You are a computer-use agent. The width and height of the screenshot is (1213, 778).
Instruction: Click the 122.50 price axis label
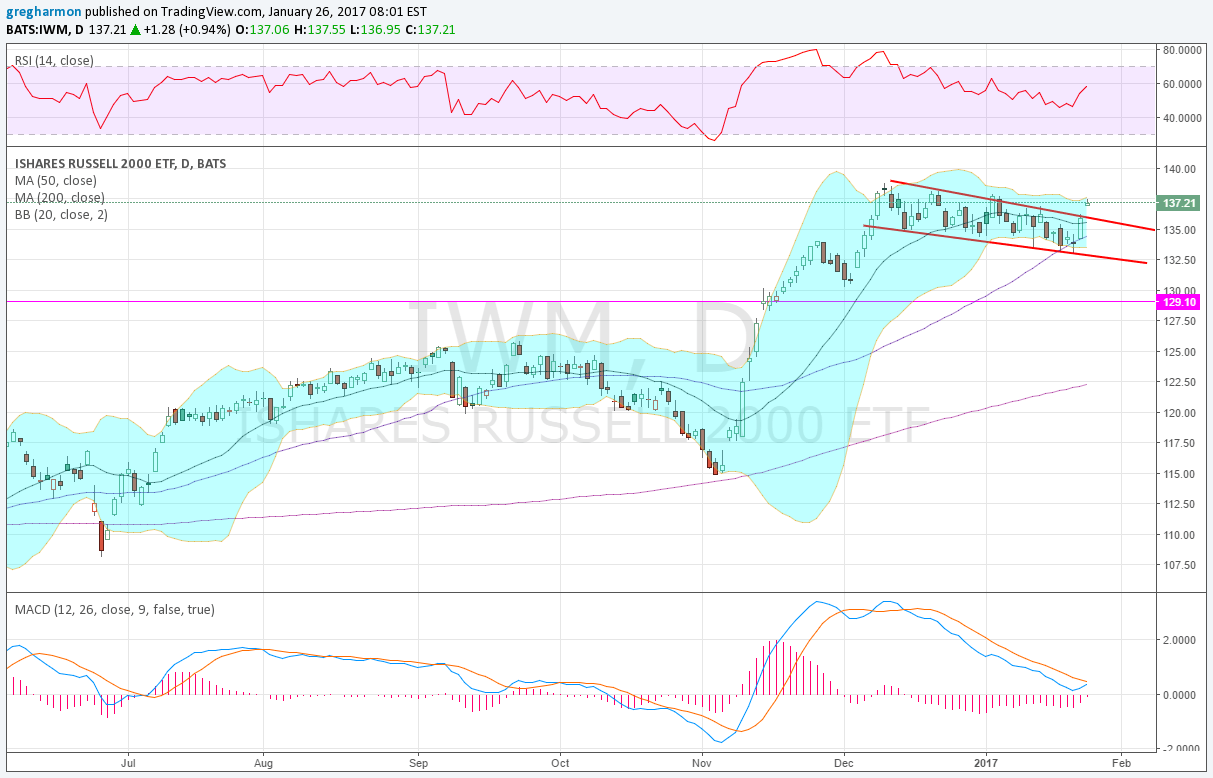[1181, 382]
